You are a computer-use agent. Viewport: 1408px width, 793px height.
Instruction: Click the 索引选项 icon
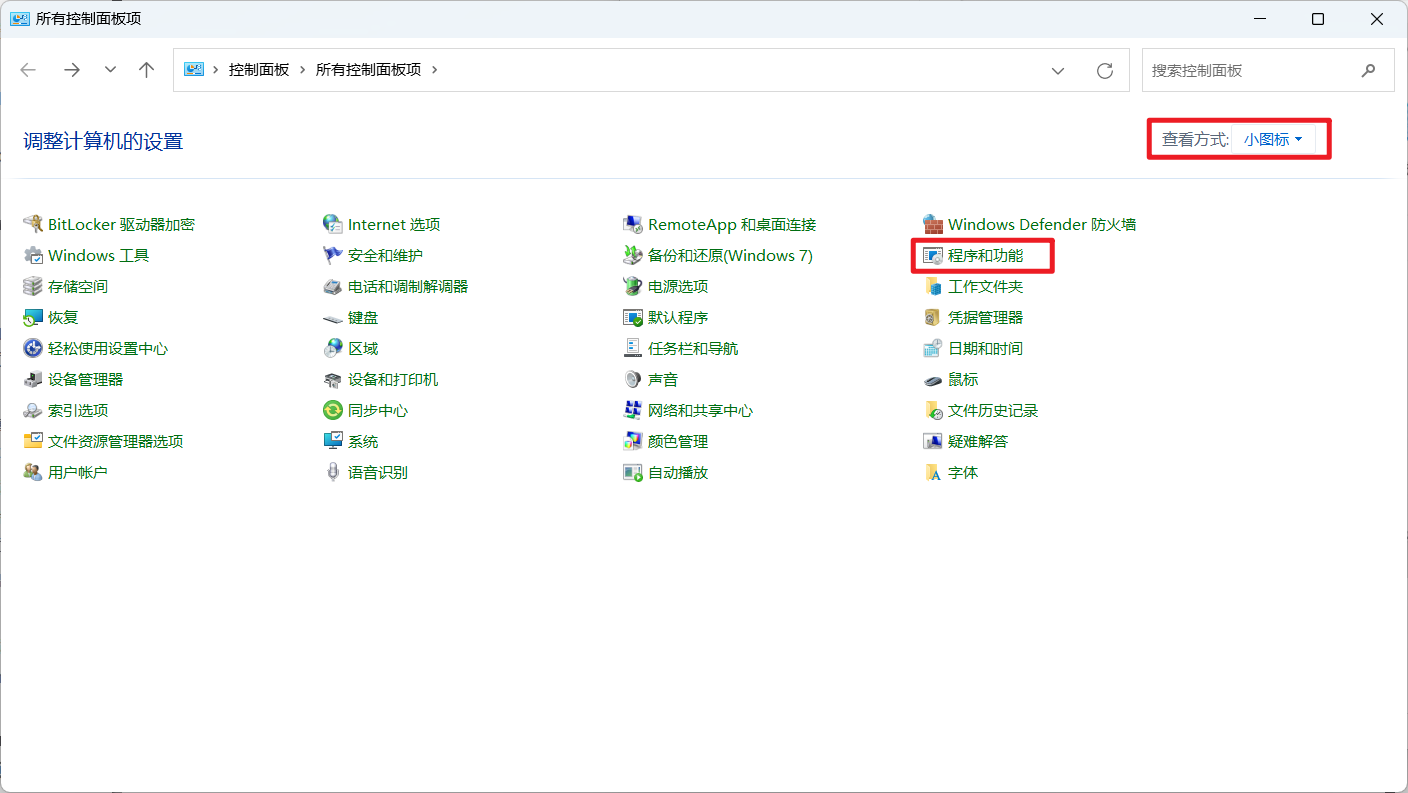point(33,410)
